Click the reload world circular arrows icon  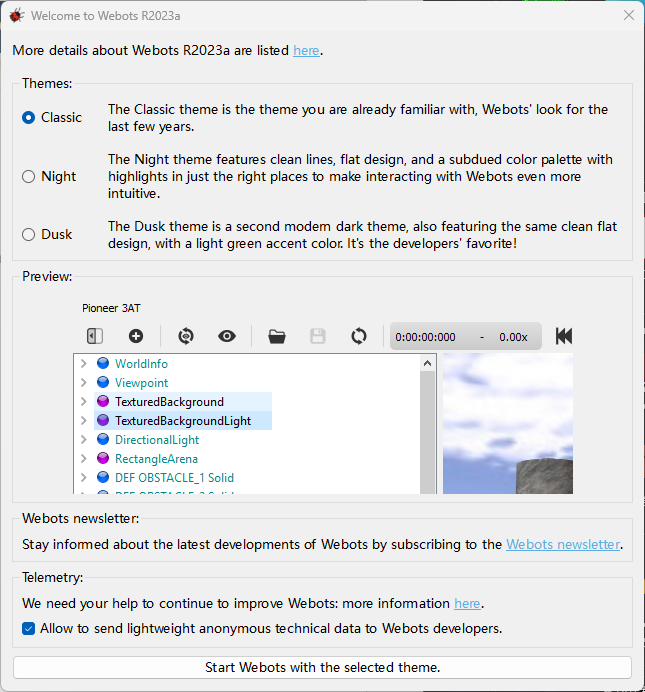click(359, 336)
